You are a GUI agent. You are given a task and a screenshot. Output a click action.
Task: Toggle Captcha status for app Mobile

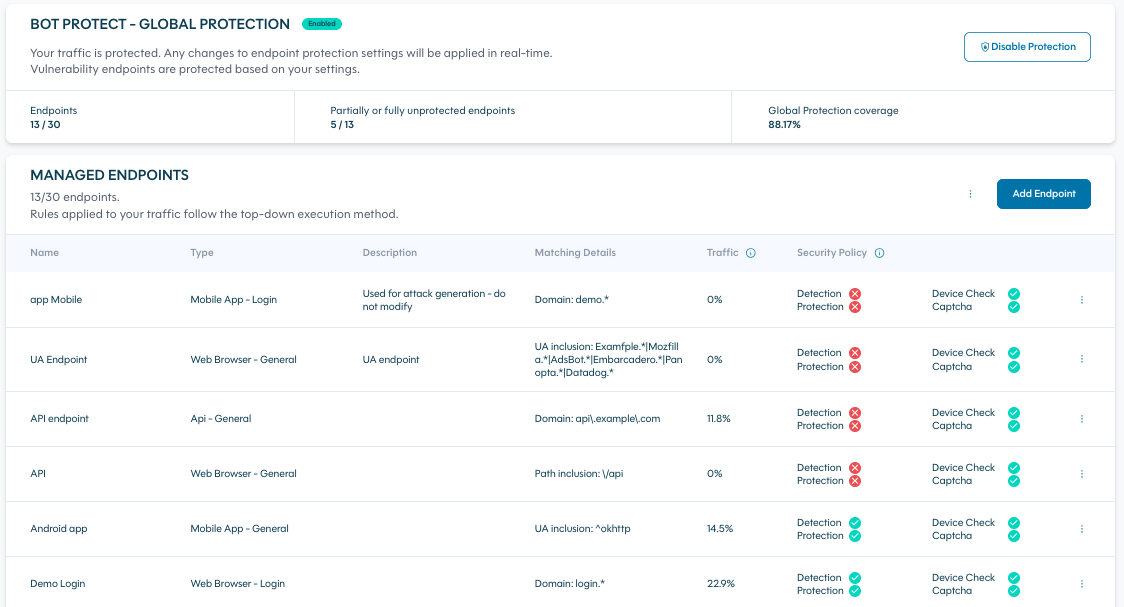coord(1014,307)
